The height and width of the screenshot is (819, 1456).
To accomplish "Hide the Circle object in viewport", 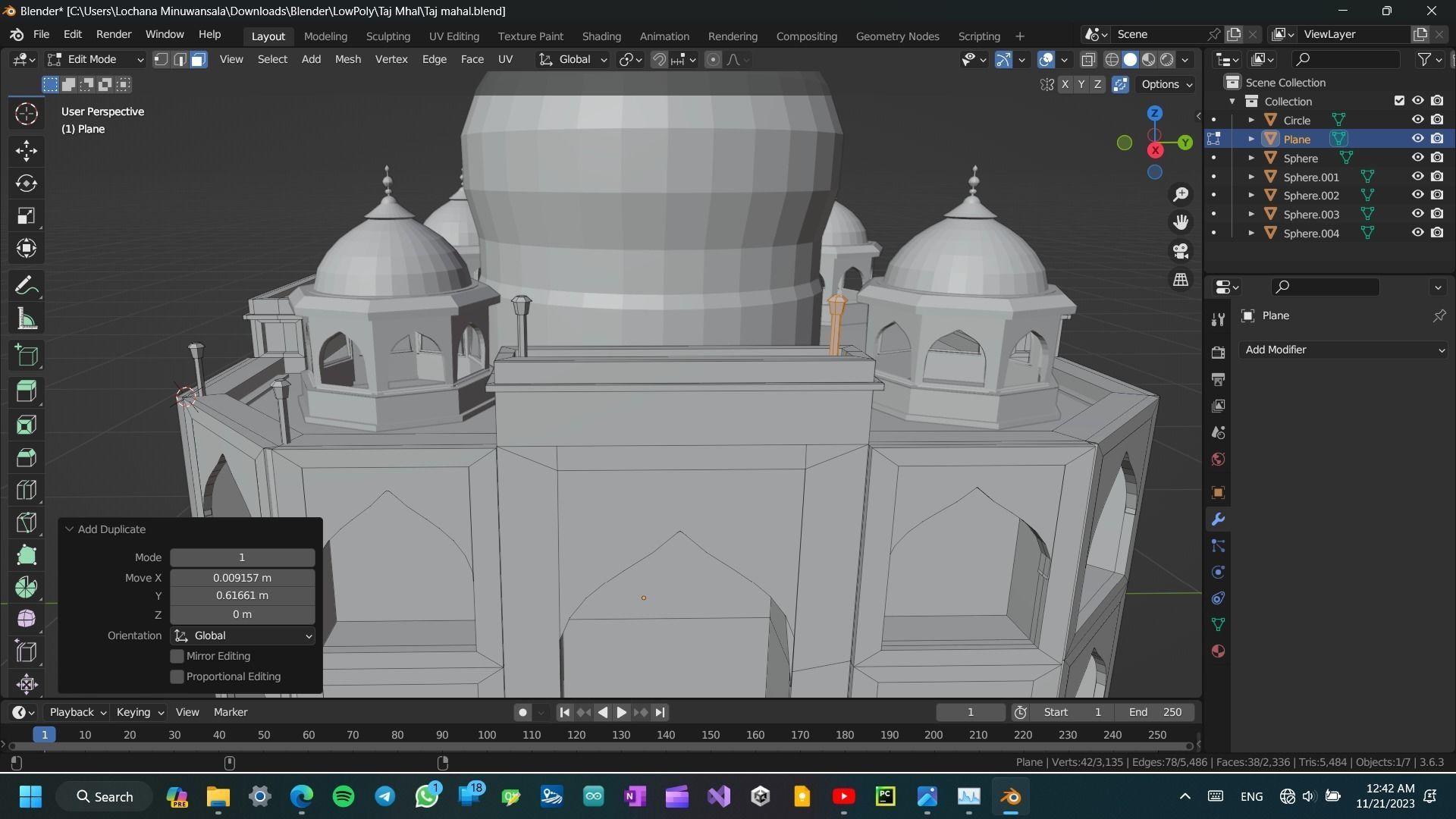I will [x=1417, y=120].
